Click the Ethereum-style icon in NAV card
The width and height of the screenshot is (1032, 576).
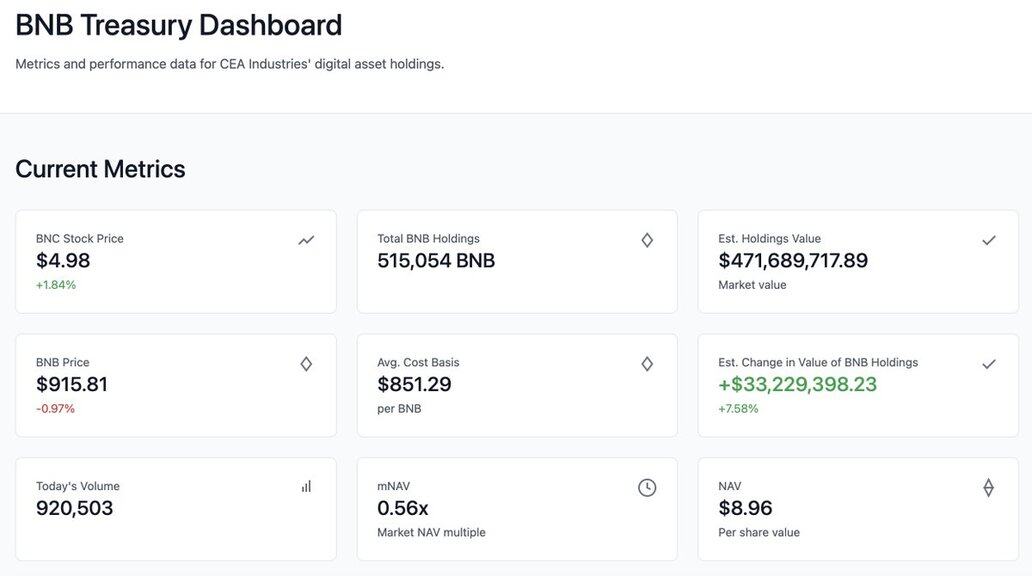pyautogui.click(x=988, y=488)
